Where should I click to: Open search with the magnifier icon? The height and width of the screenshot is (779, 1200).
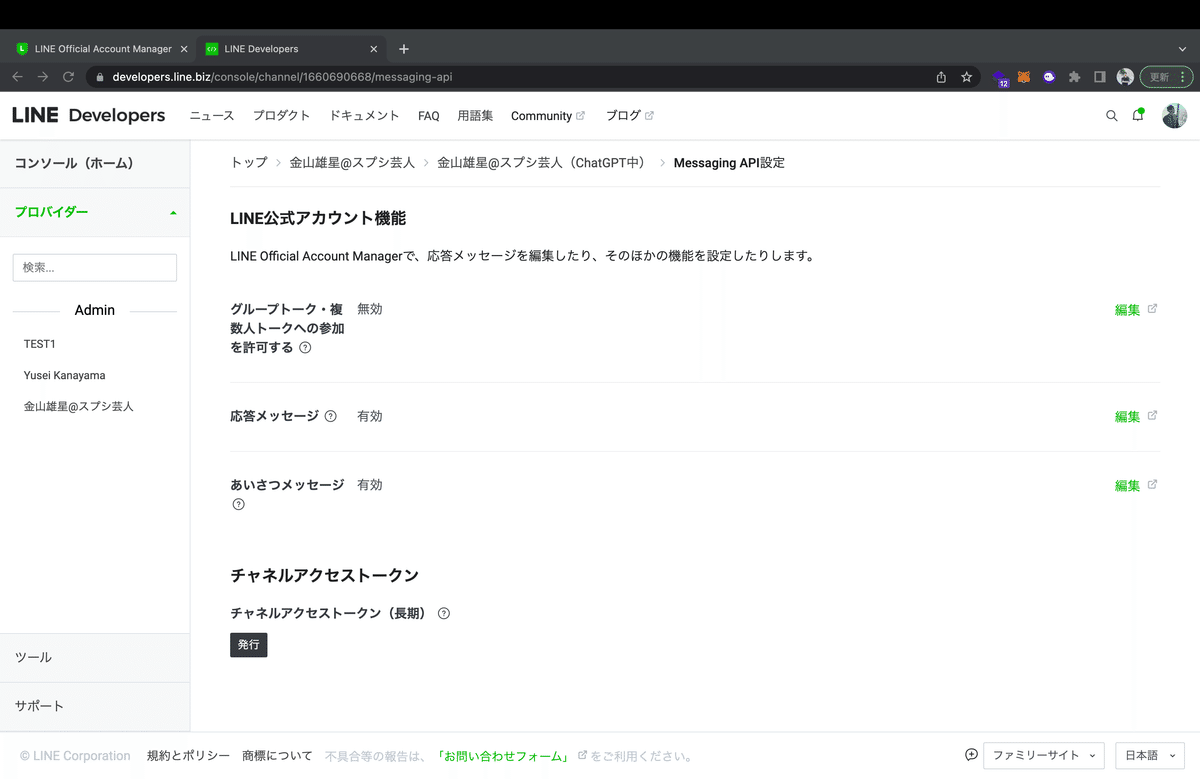[x=1111, y=116]
